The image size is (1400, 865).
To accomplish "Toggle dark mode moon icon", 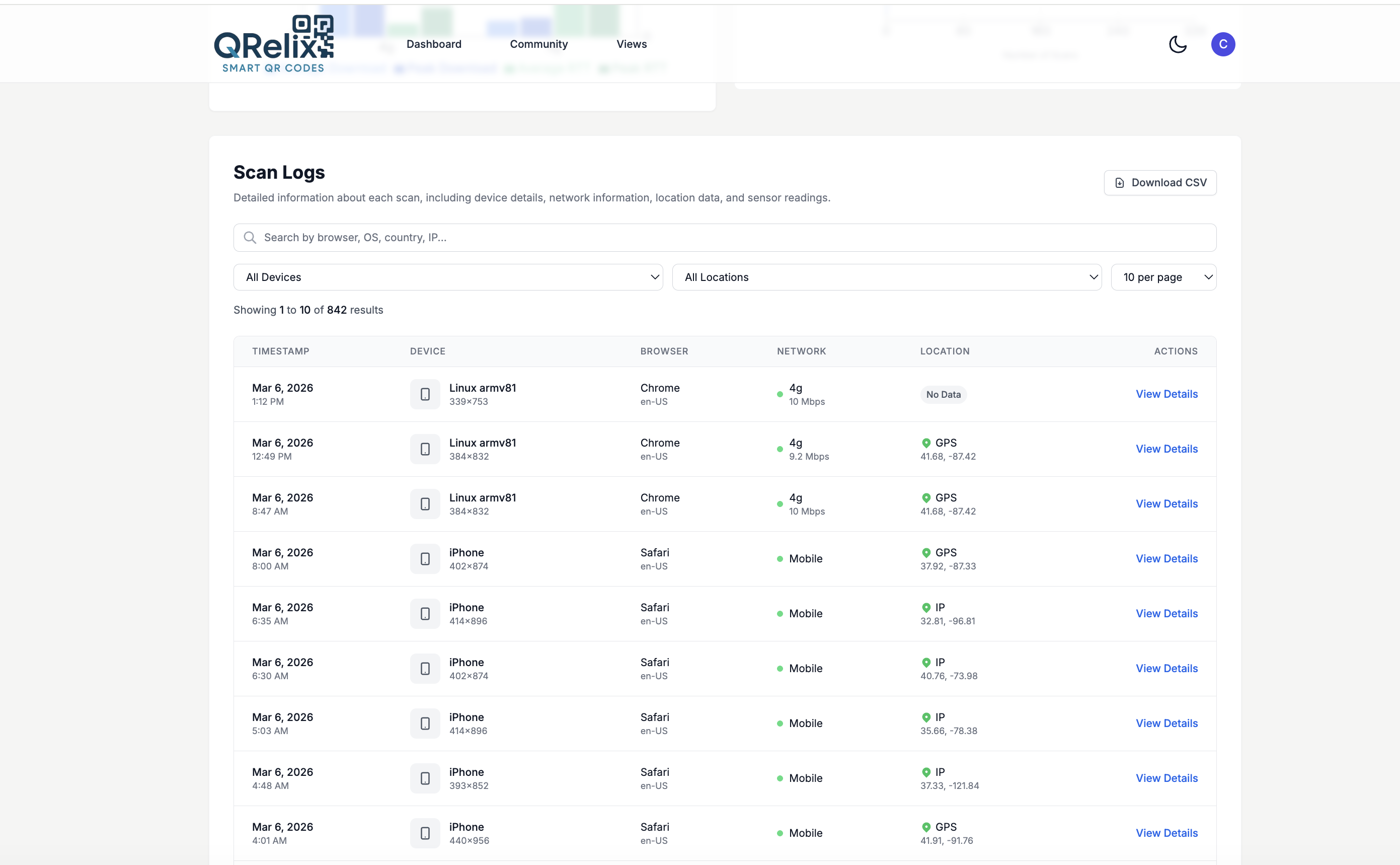I will 1177,44.
